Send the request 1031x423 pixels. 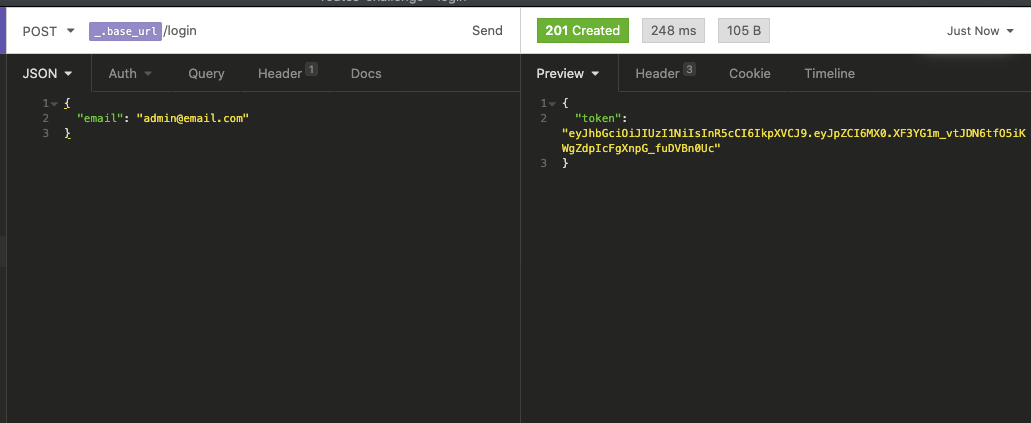[x=487, y=30]
